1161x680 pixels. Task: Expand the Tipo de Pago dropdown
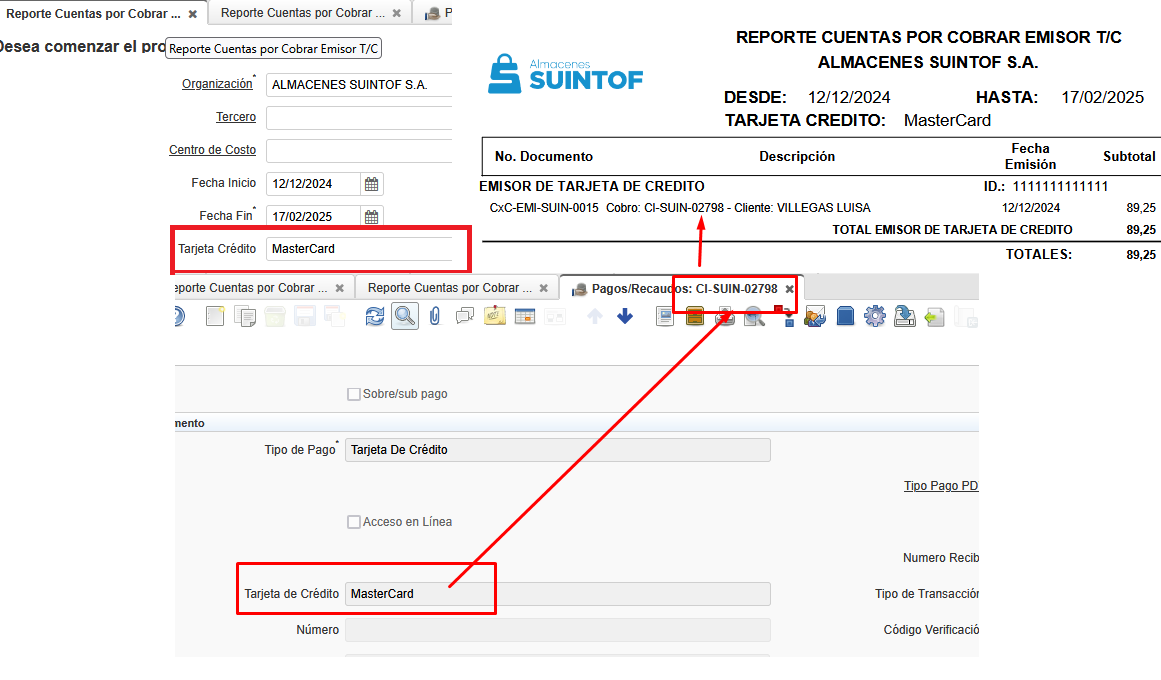click(x=557, y=450)
